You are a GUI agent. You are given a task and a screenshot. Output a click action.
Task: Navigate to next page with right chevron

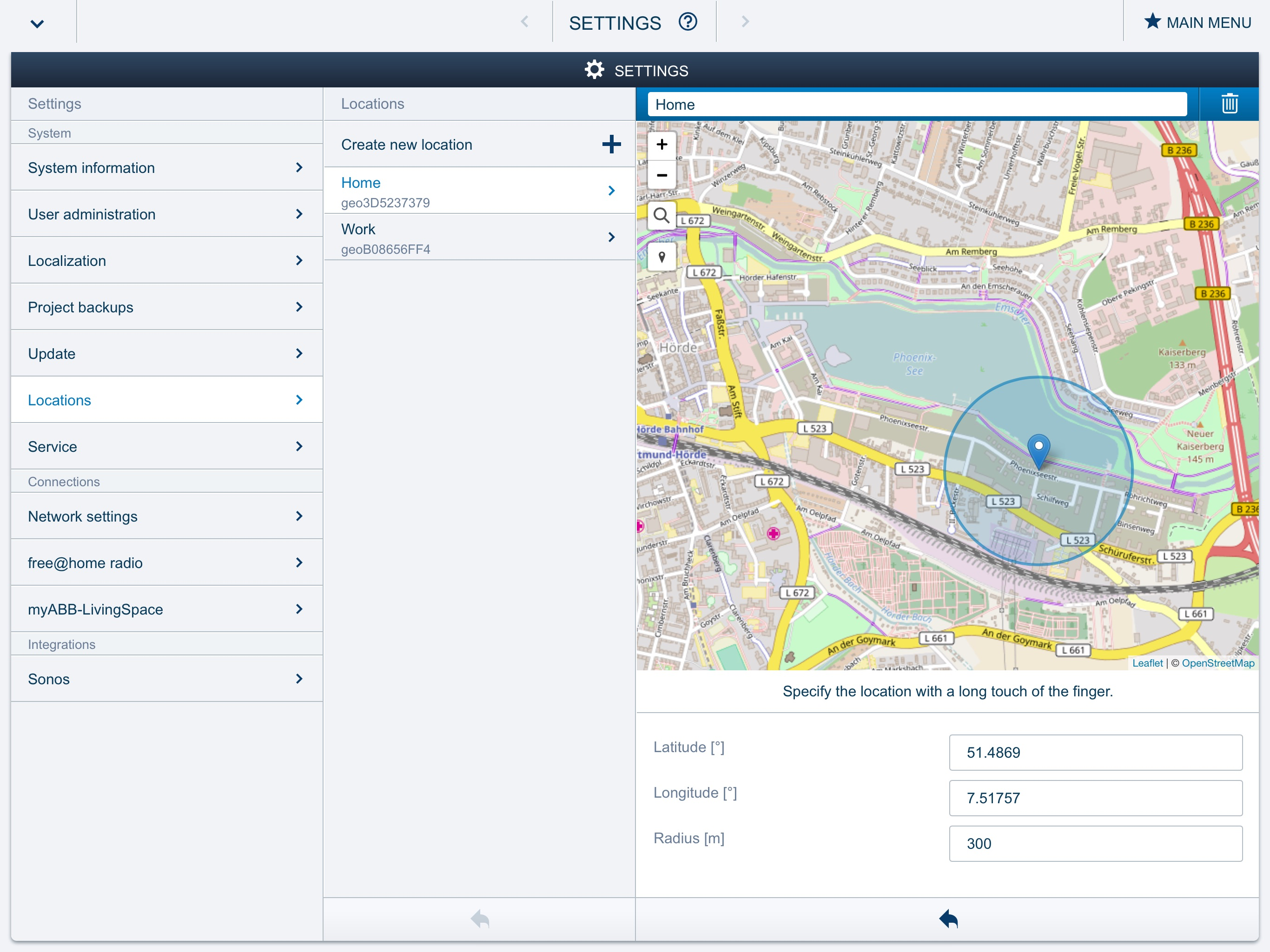tap(745, 22)
